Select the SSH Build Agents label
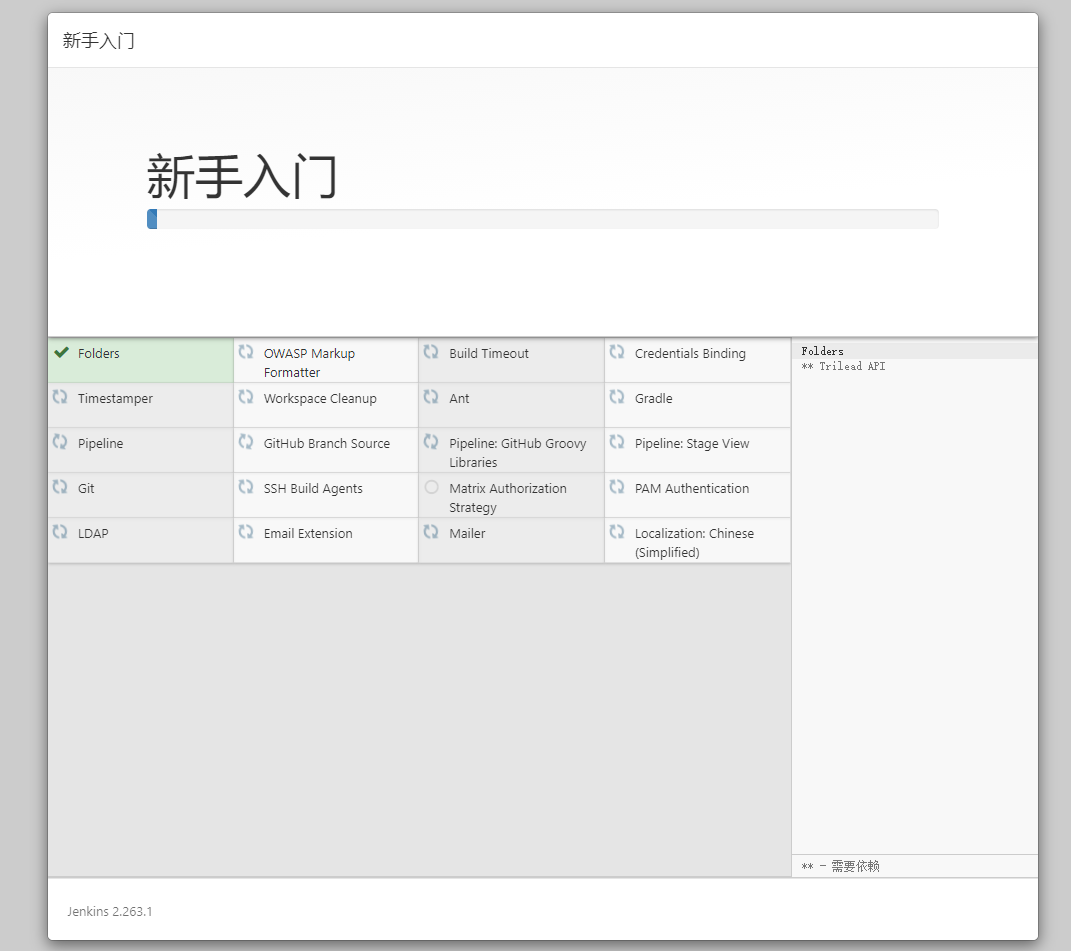The height and width of the screenshot is (951, 1071). [313, 488]
